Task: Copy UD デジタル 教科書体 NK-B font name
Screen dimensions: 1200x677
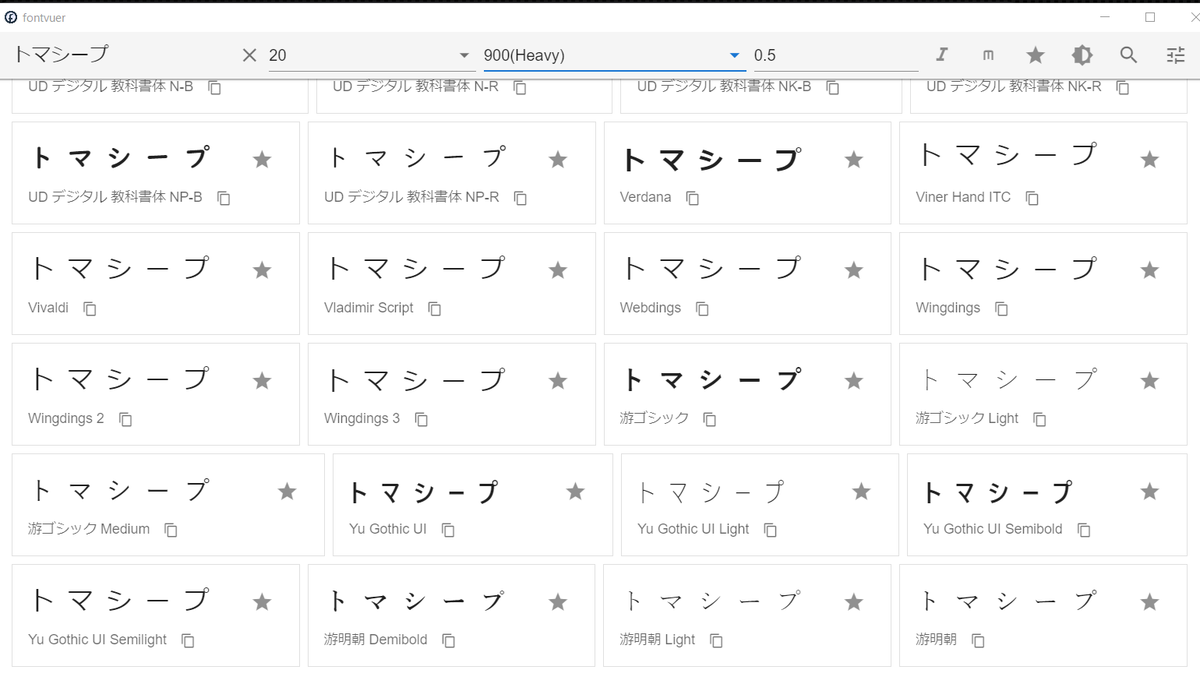Action: tap(833, 88)
